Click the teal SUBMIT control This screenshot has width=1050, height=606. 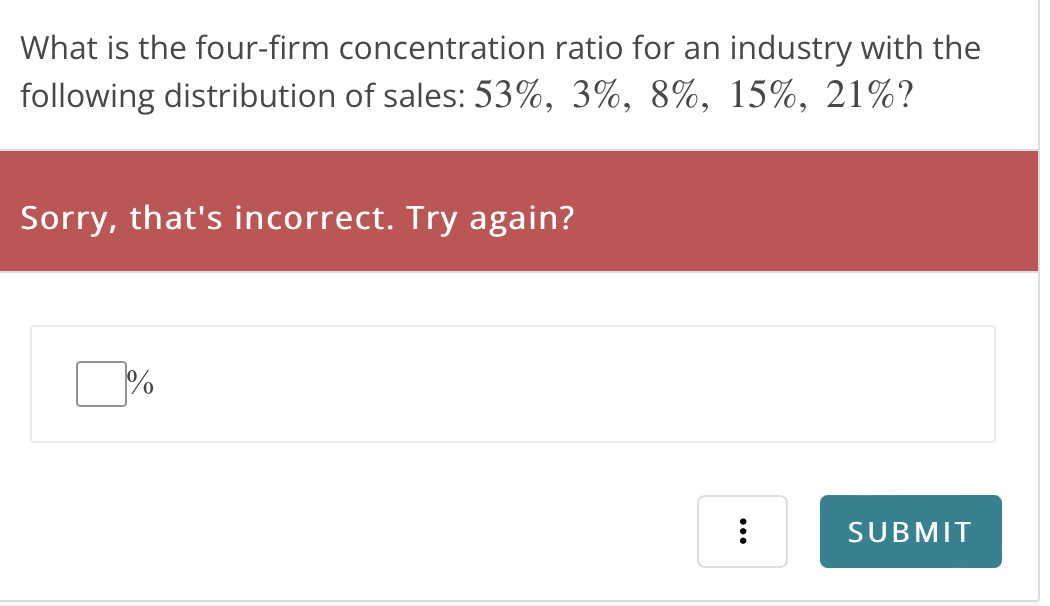pyautogui.click(x=910, y=531)
